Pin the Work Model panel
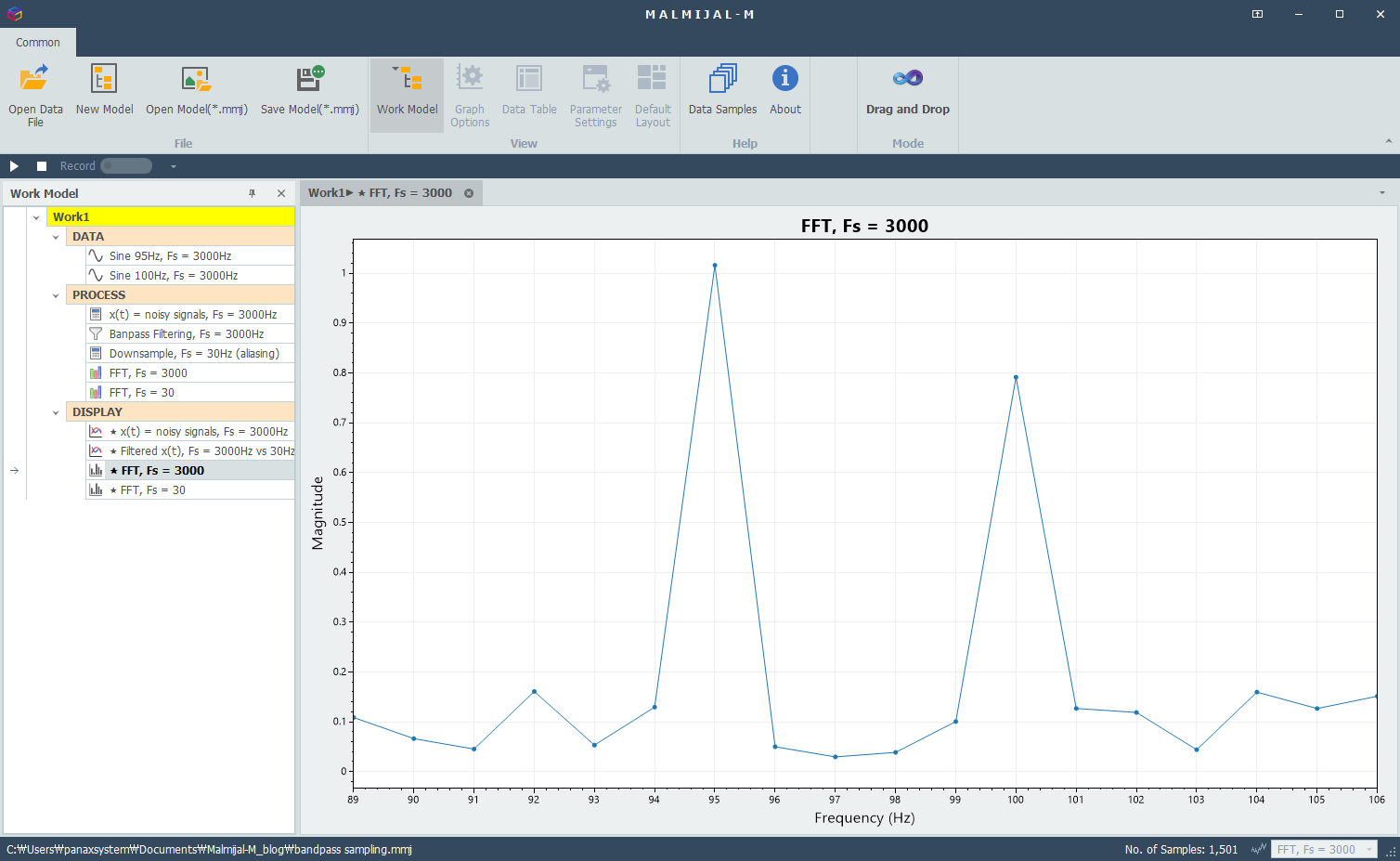The image size is (1400, 861). pyautogui.click(x=252, y=193)
